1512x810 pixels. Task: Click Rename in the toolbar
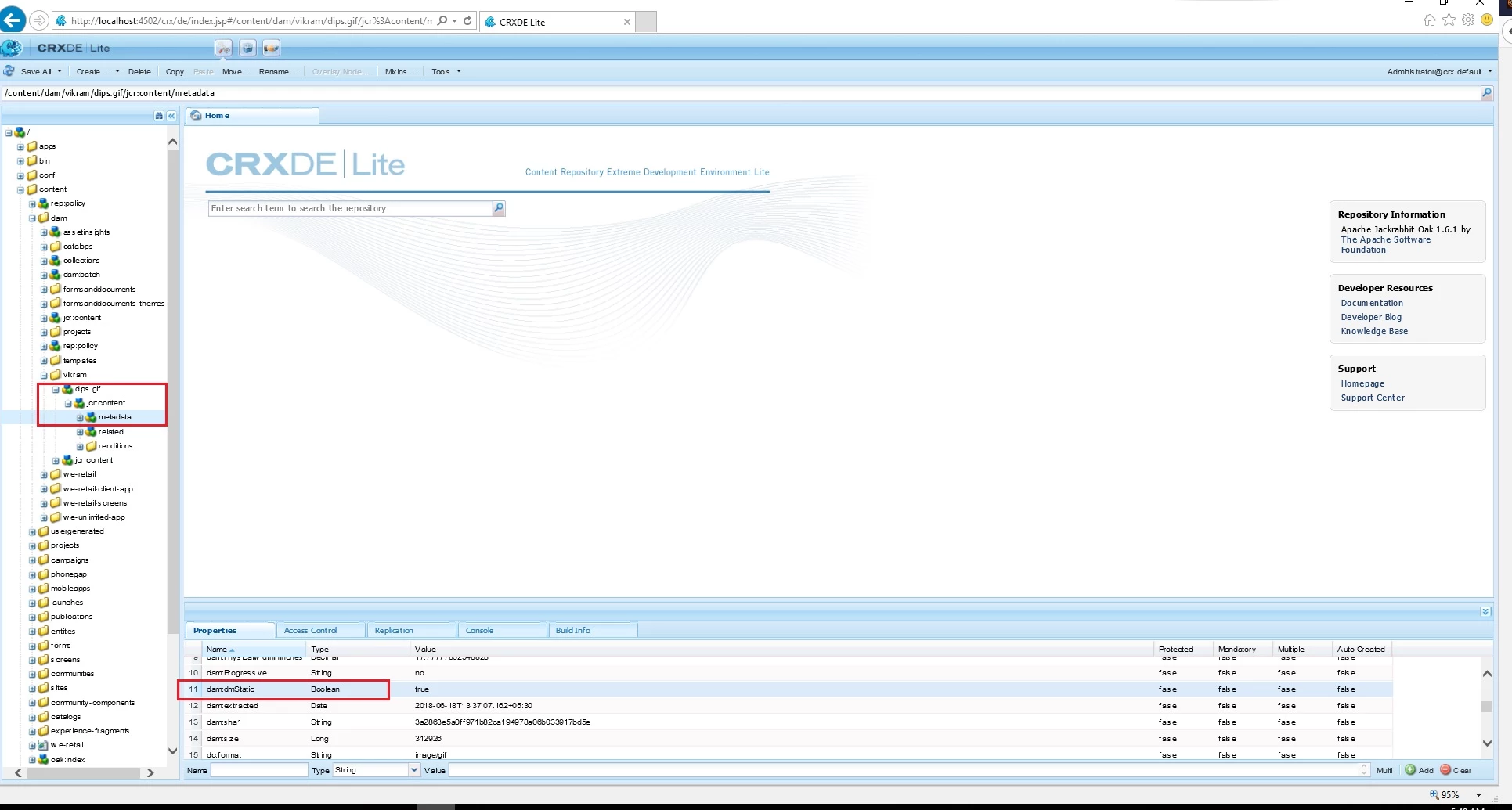tap(278, 71)
